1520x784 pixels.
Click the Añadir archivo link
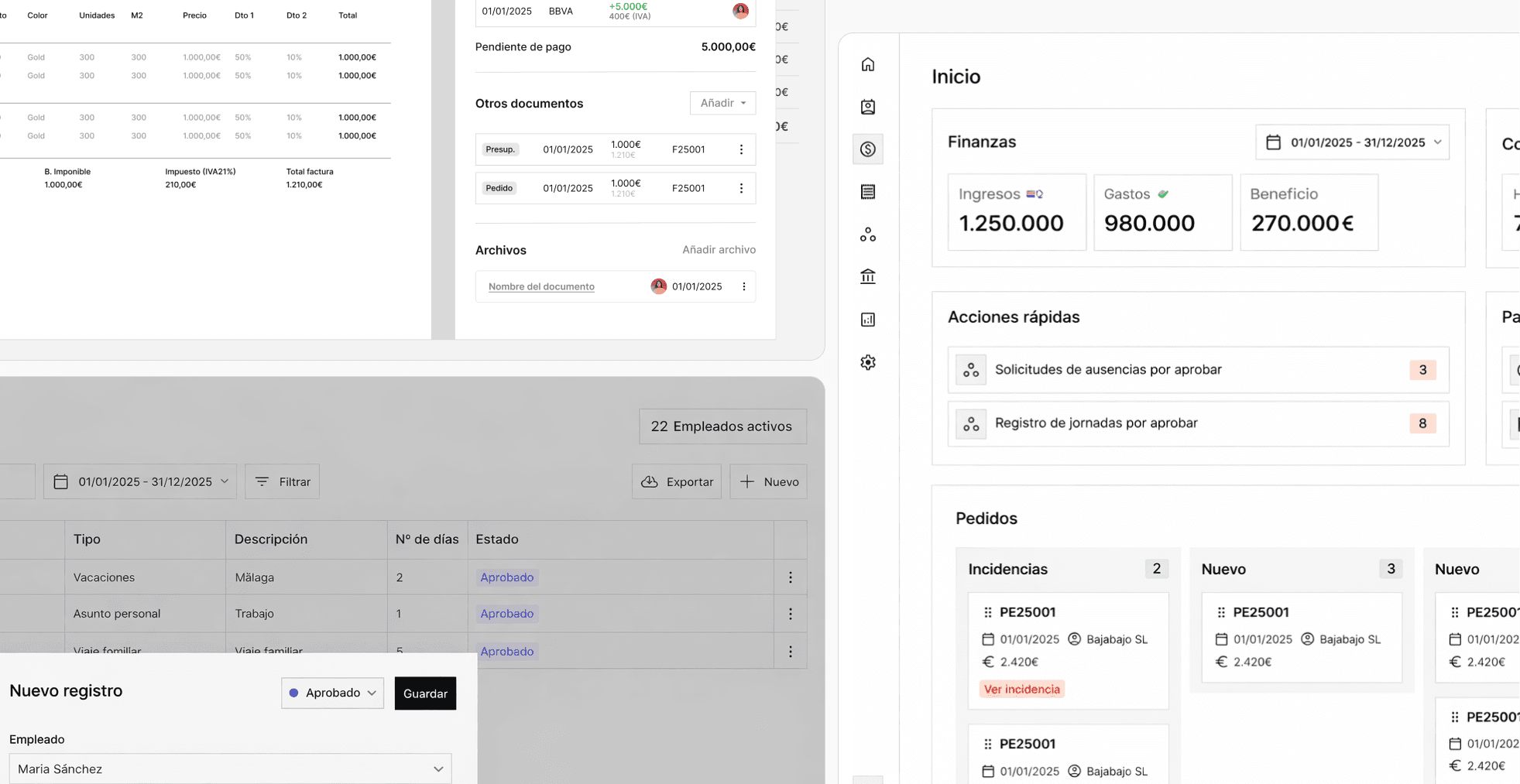(719, 250)
